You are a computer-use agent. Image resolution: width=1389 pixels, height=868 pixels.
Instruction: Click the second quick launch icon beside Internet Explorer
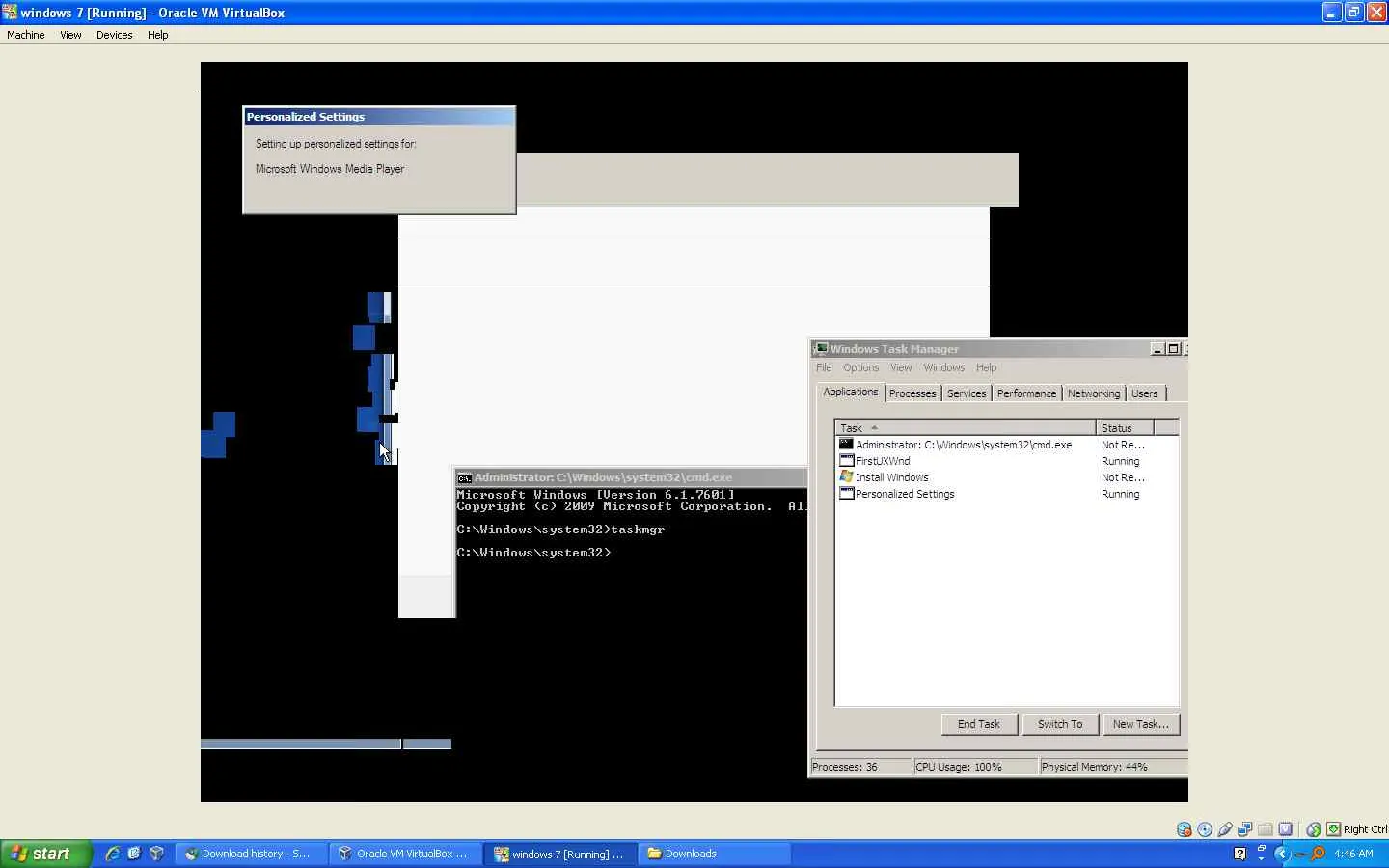(134, 854)
